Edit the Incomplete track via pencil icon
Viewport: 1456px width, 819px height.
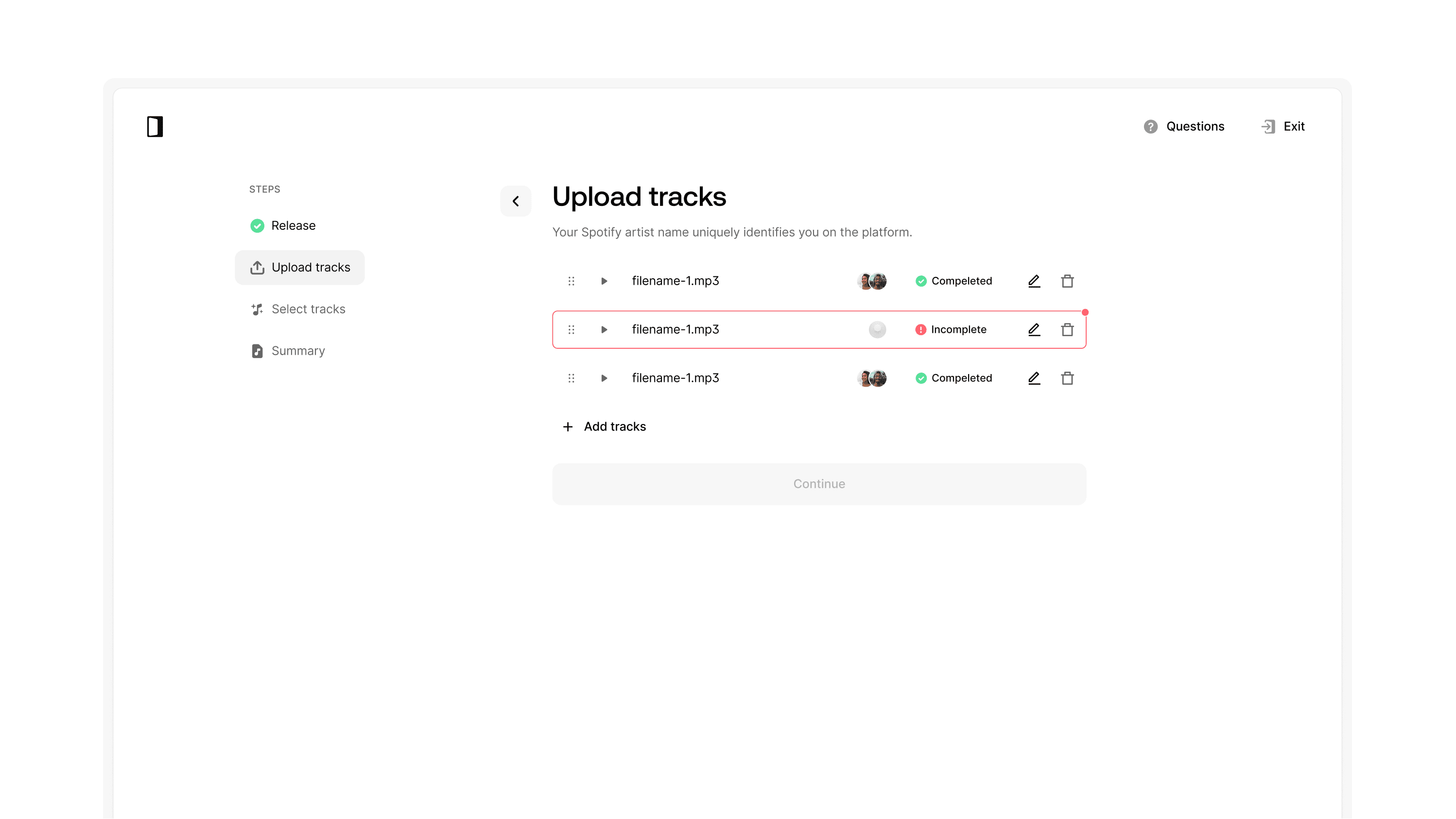[x=1034, y=329]
